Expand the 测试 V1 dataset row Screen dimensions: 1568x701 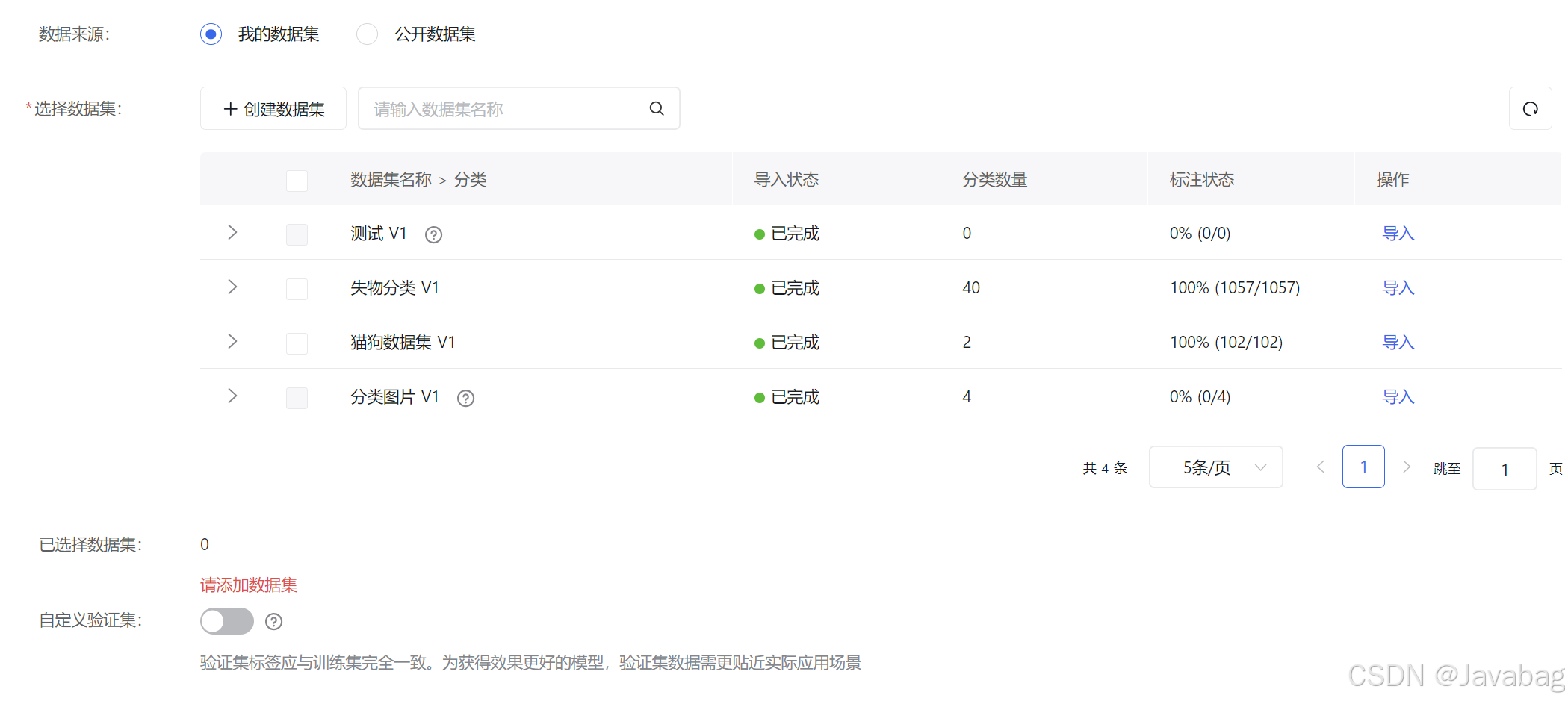[x=232, y=232]
